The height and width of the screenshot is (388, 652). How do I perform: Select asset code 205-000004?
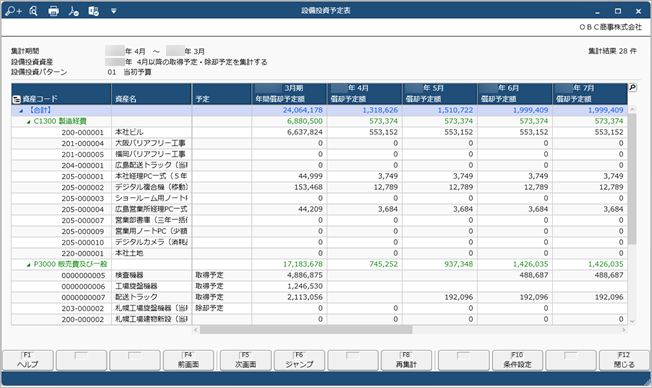tap(82, 210)
